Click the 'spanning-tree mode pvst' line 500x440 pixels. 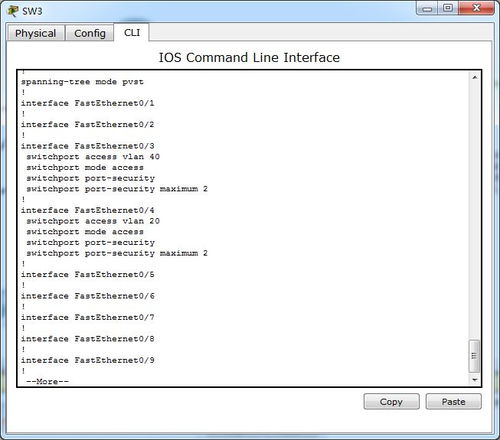pos(82,82)
